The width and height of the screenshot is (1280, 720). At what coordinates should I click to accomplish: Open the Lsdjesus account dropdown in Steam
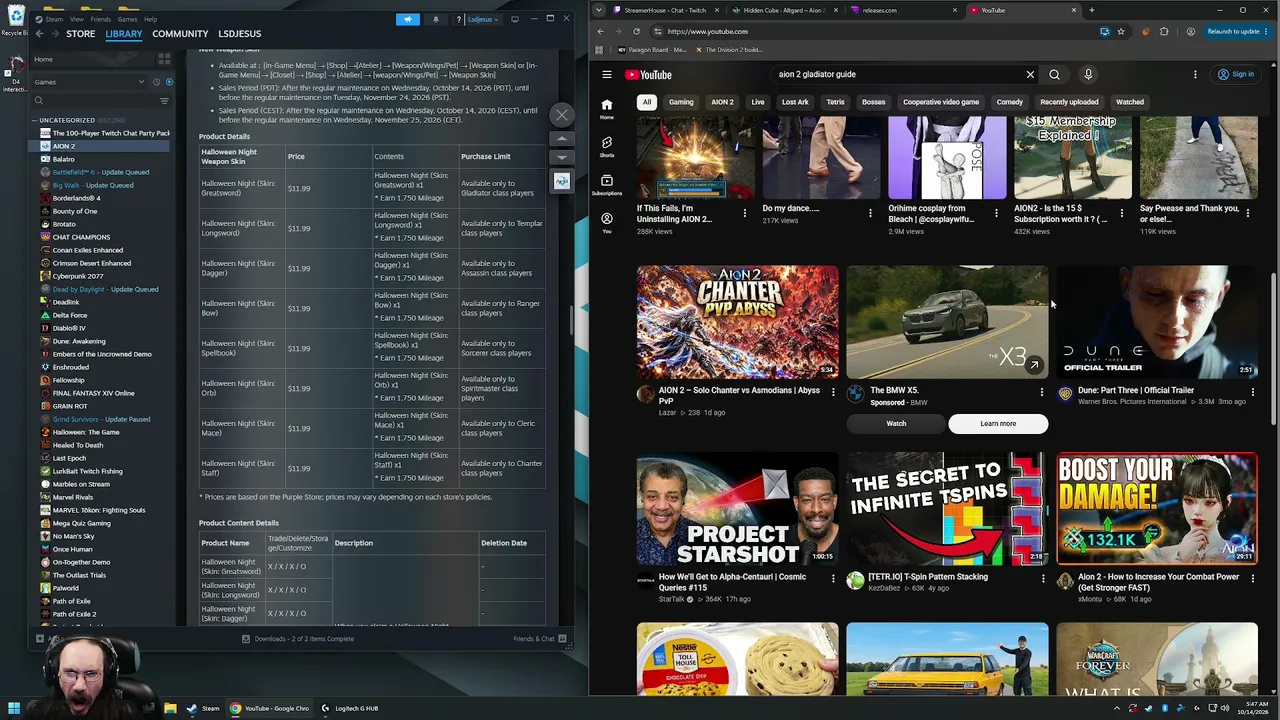click(x=482, y=19)
